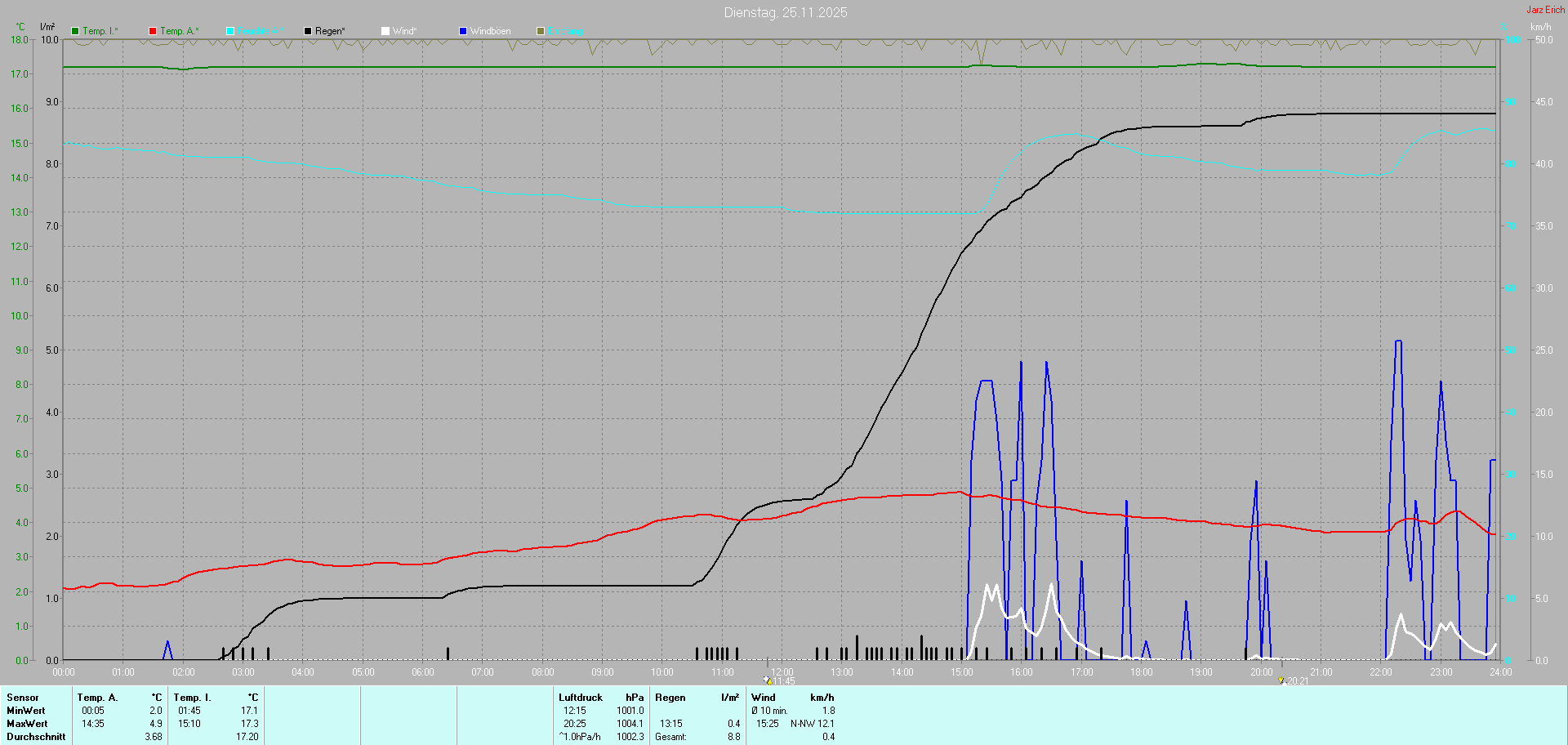Click the 'Jarz Erich' text in corner
Image resolution: width=1568 pixels, height=745 pixels.
pos(1546,10)
